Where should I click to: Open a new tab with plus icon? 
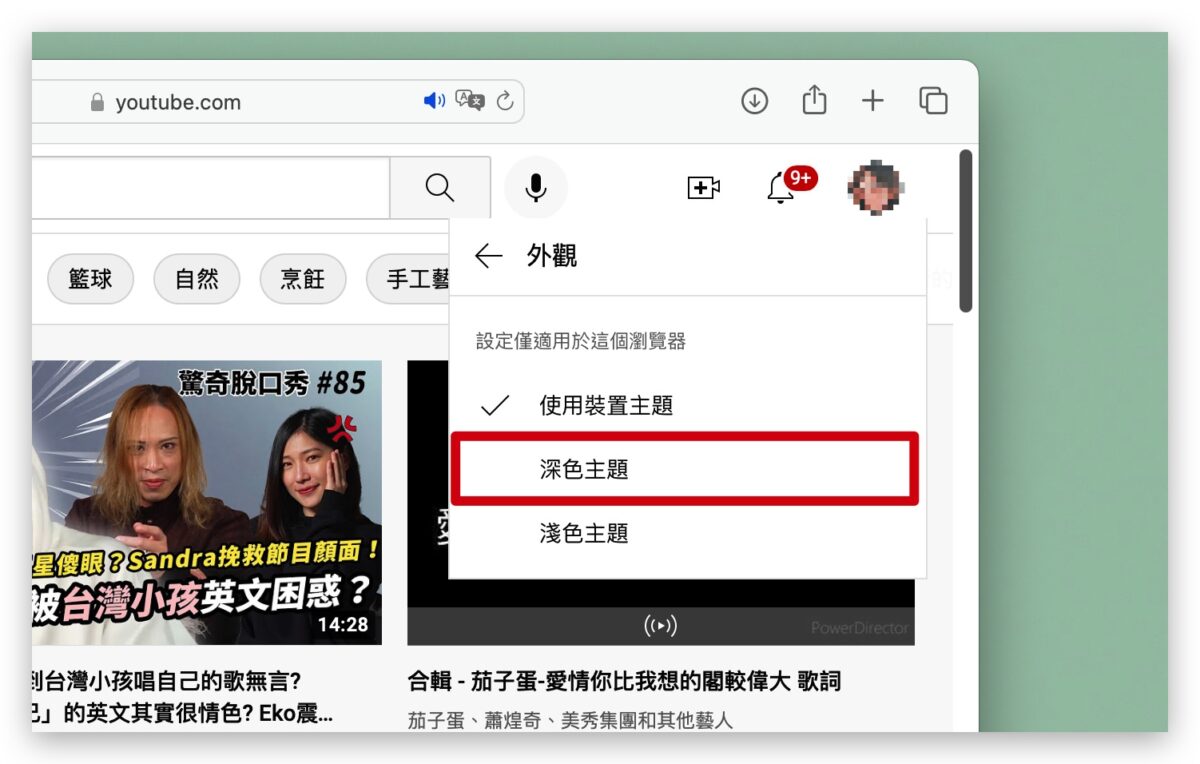(873, 101)
